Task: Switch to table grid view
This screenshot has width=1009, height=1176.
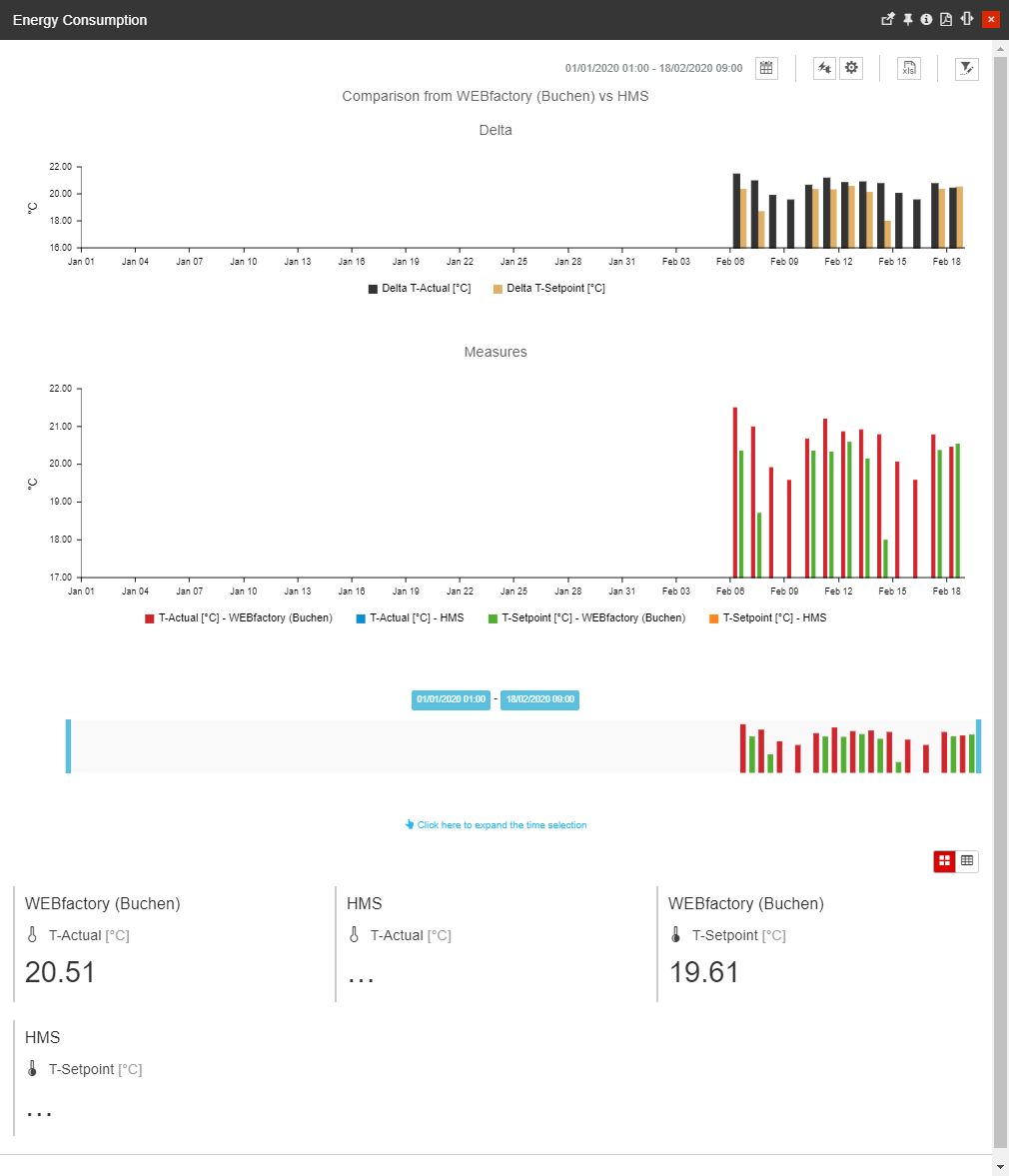Action: [x=967, y=861]
